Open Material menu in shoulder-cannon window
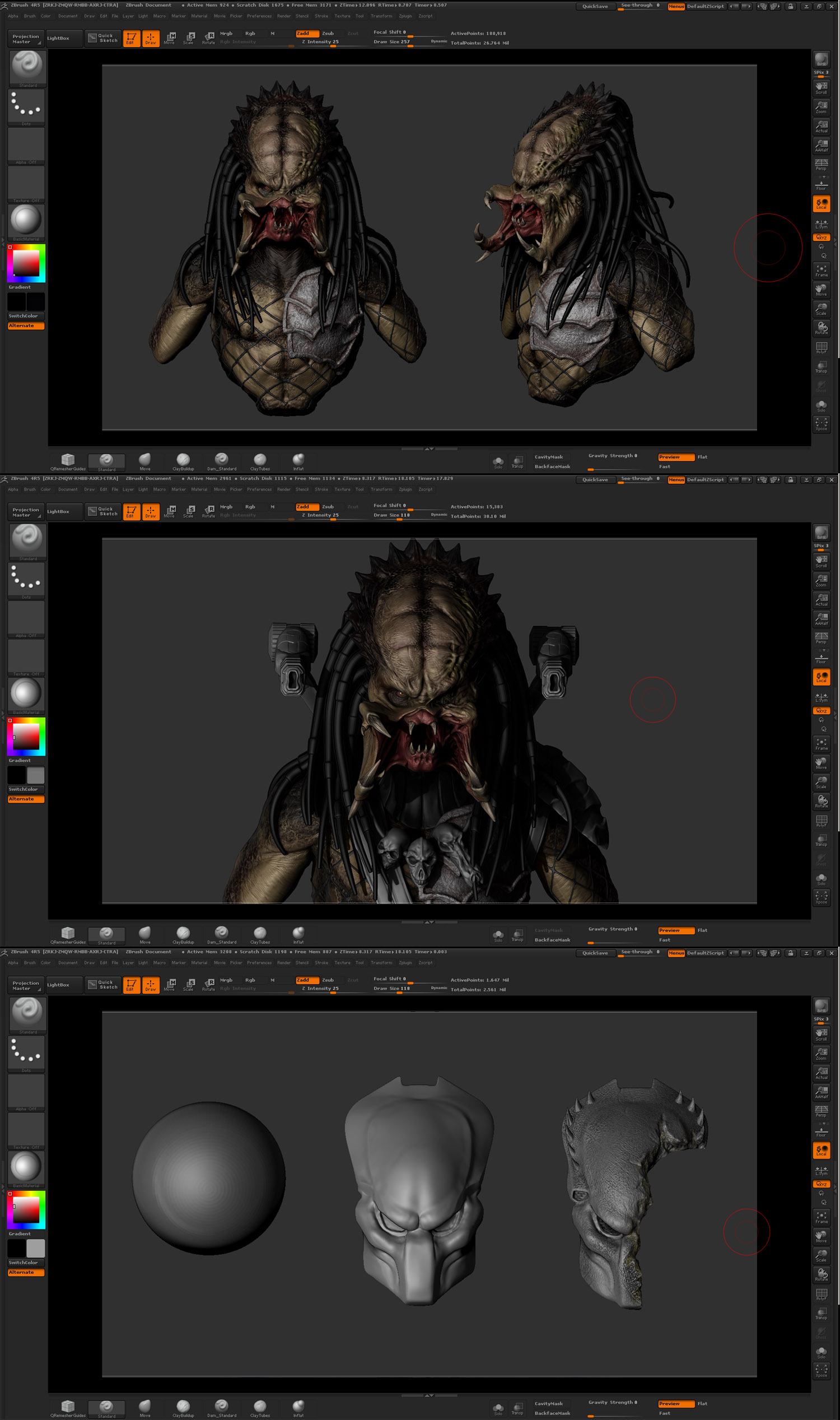 point(199,489)
